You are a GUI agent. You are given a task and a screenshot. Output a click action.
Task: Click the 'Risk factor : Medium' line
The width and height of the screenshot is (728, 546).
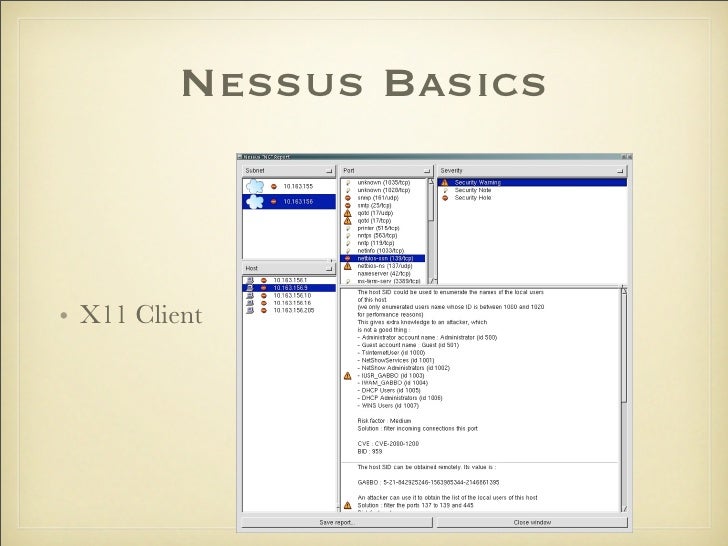pos(384,421)
